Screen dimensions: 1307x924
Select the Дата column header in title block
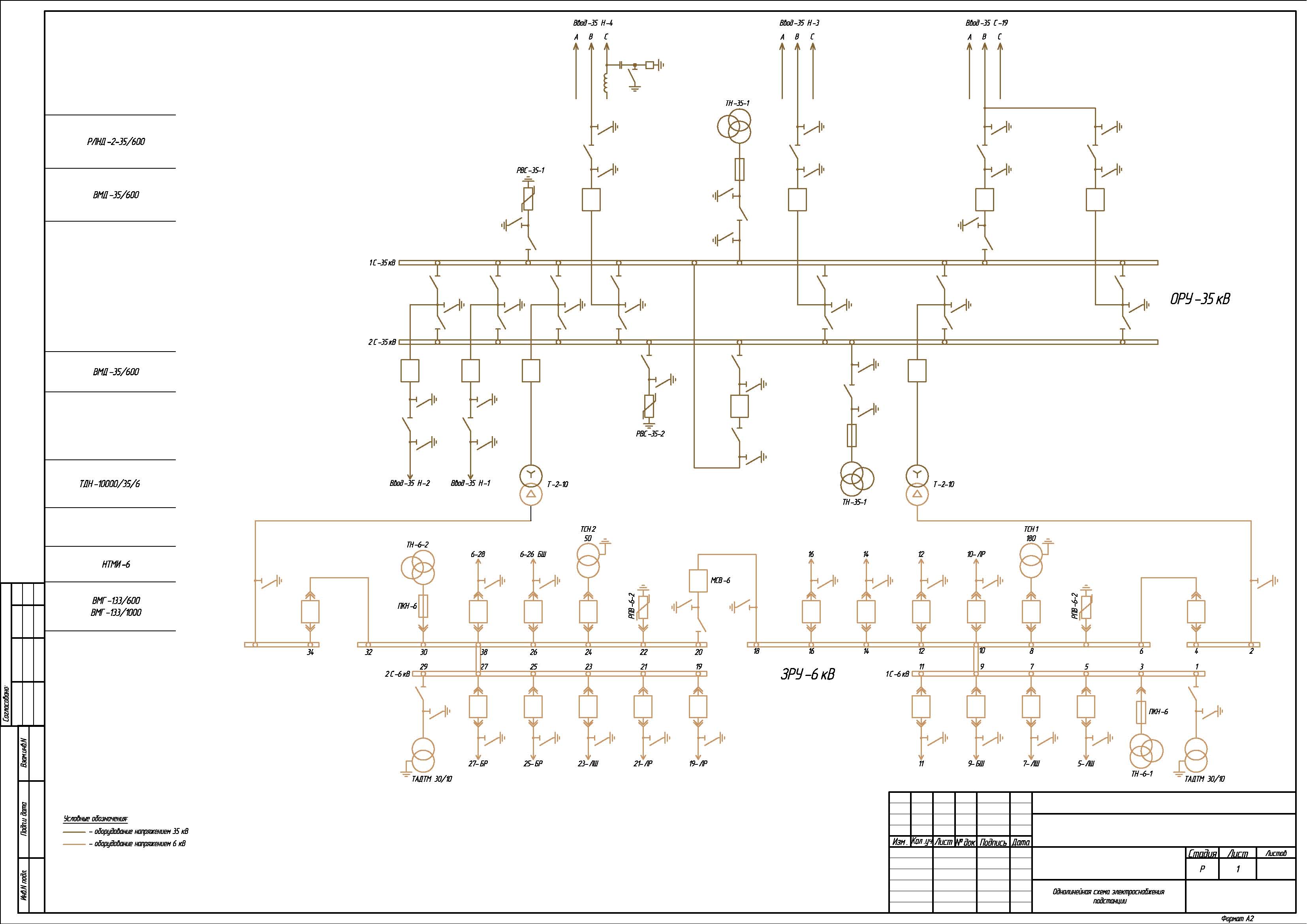(x=1021, y=842)
